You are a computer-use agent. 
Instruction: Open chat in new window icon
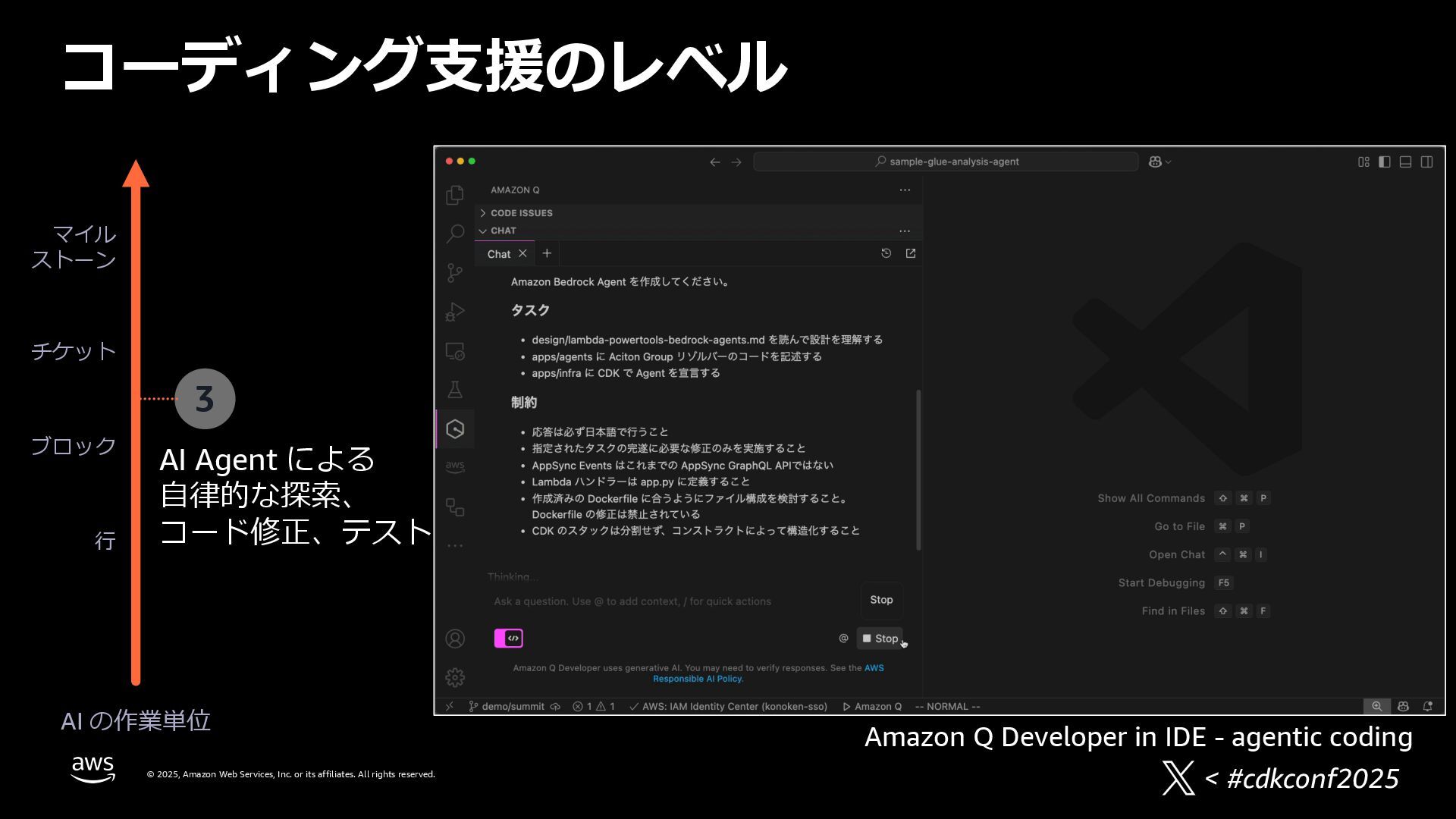point(911,253)
